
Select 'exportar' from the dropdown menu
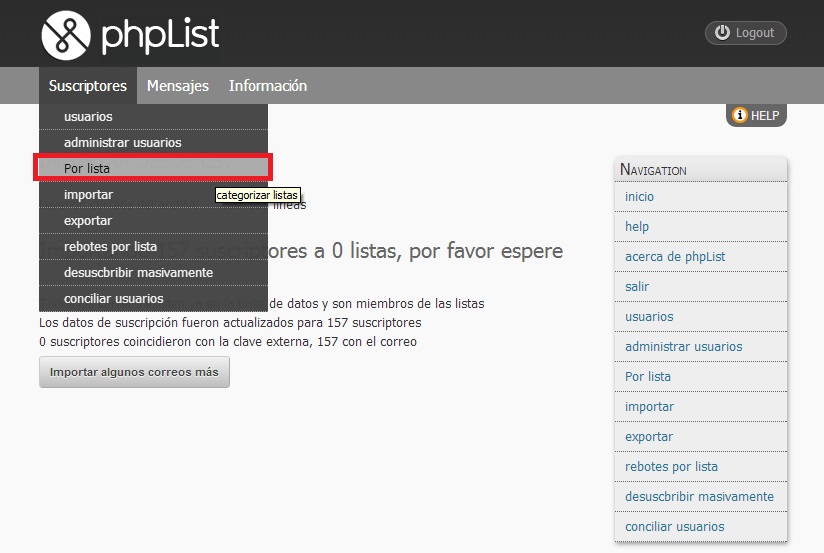(88, 221)
